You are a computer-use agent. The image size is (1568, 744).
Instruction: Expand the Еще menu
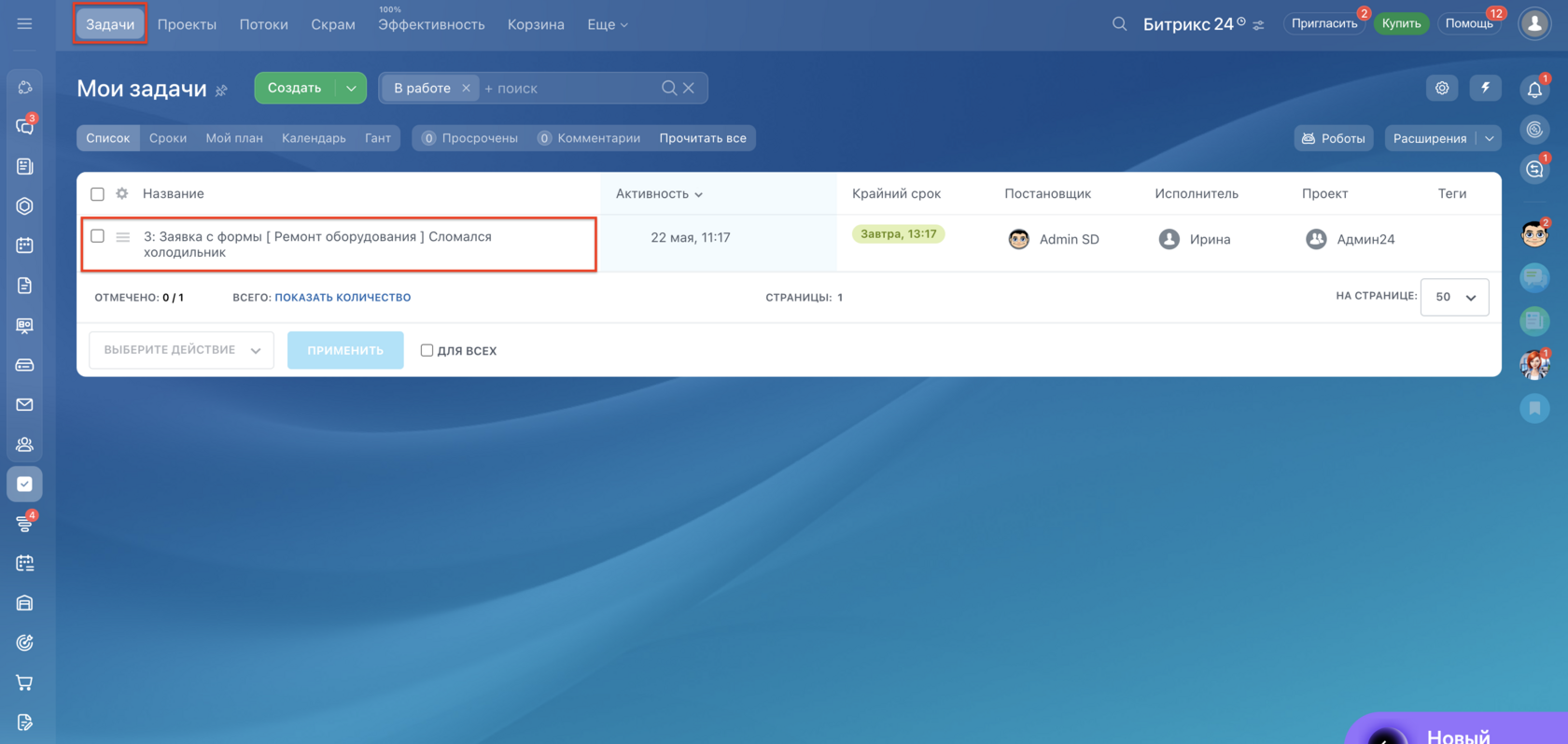pos(608,24)
